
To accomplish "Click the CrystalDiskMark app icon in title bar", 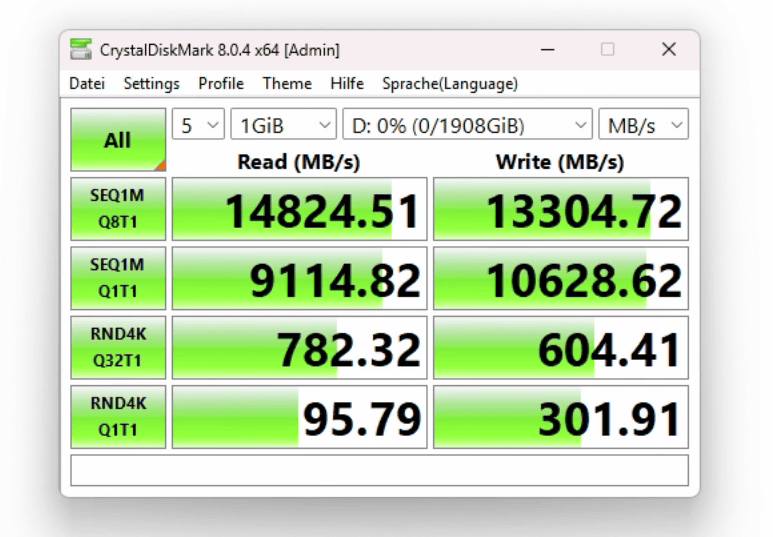I will pyautogui.click(x=81, y=49).
